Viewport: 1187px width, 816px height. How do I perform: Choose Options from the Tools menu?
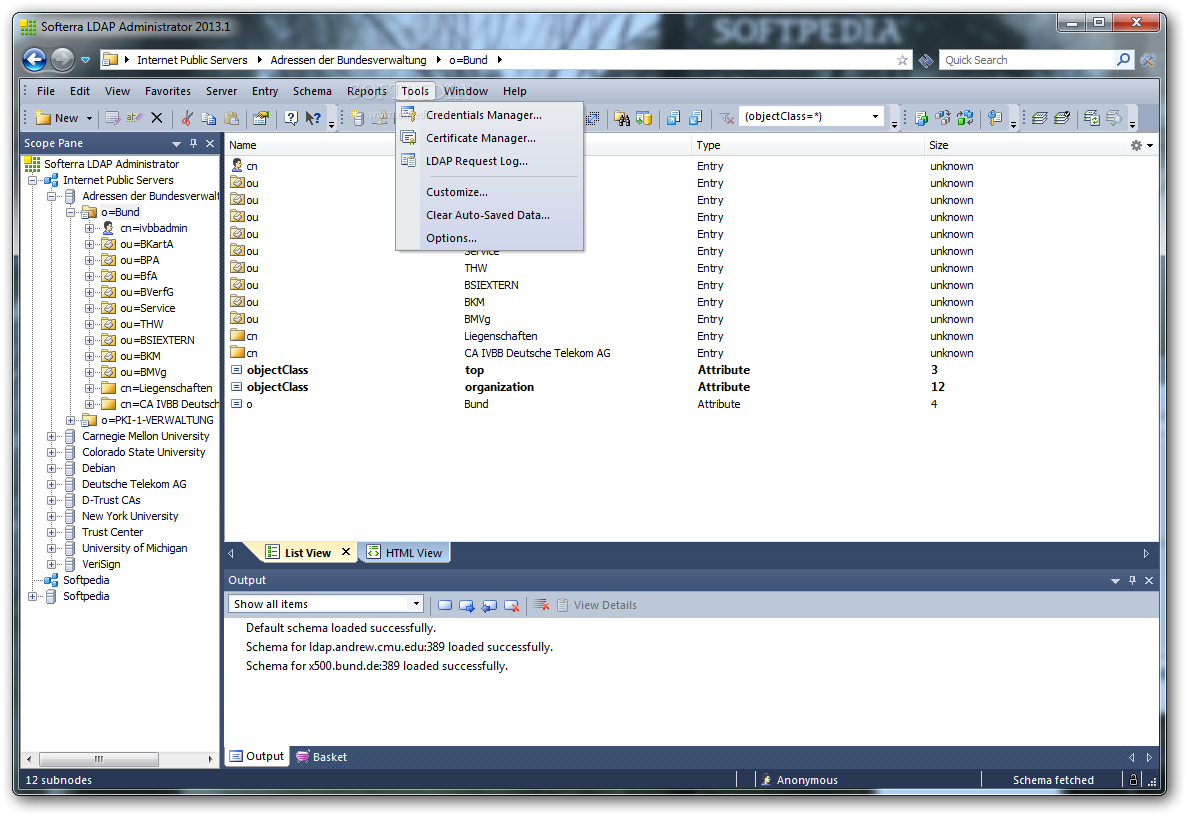(489, 238)
